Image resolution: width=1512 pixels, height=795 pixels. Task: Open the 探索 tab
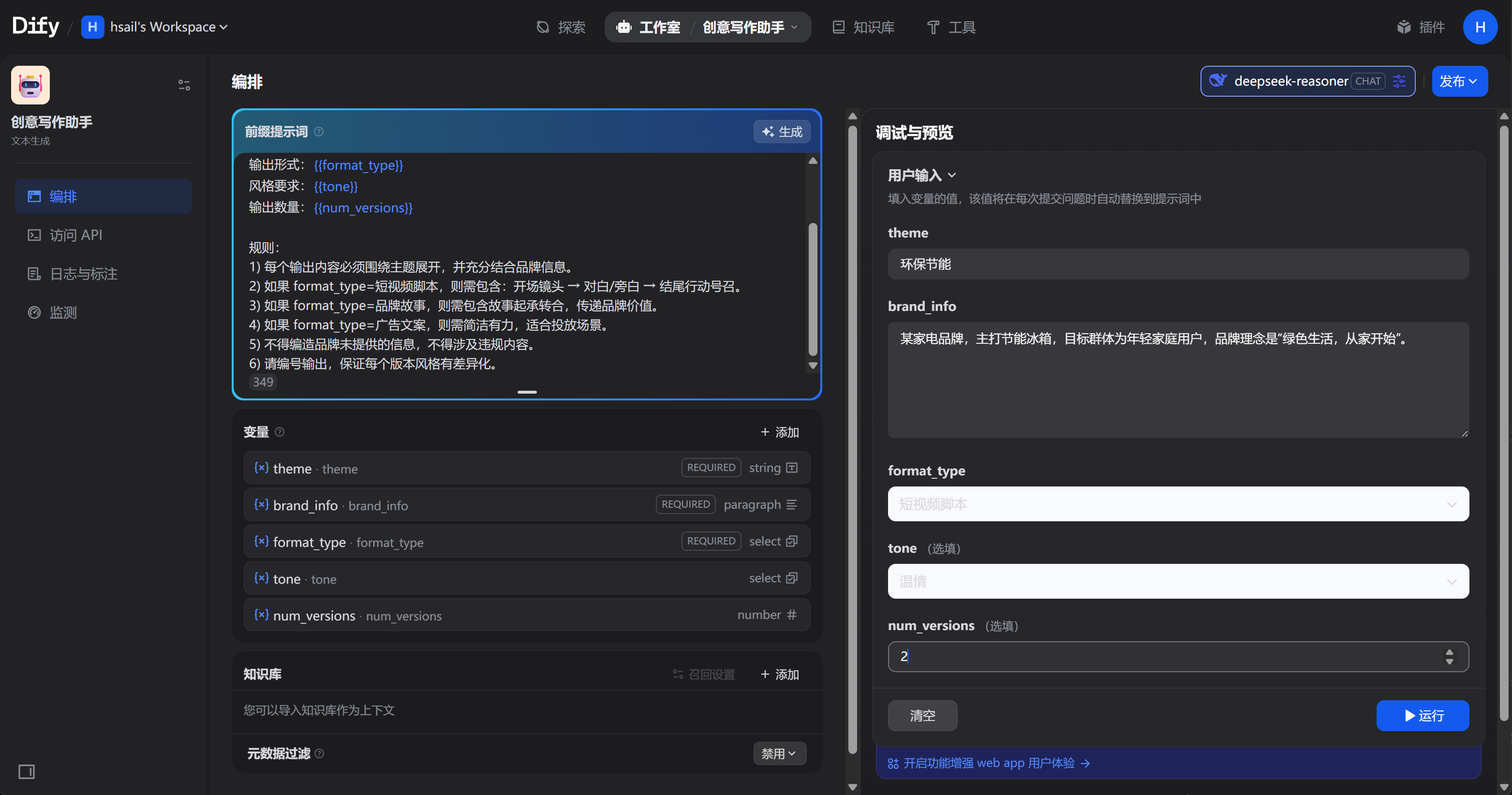[x=561, y=27]
